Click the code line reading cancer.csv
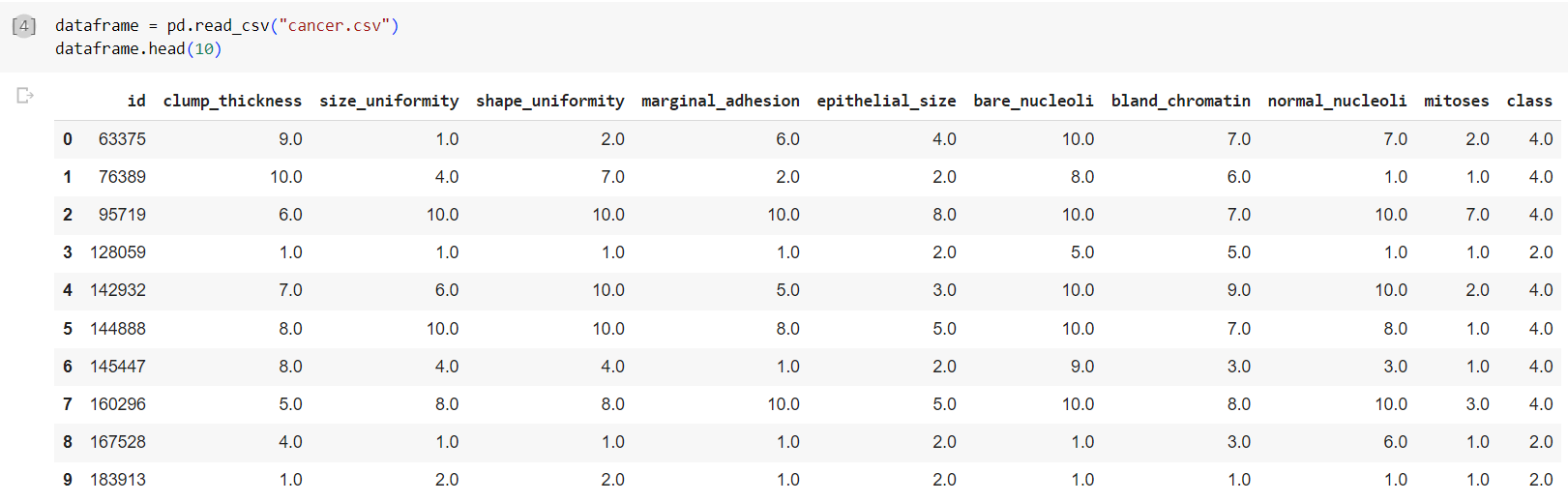Image resolution: width=1568 pixels, height=502 pixels. coord(227,25)
